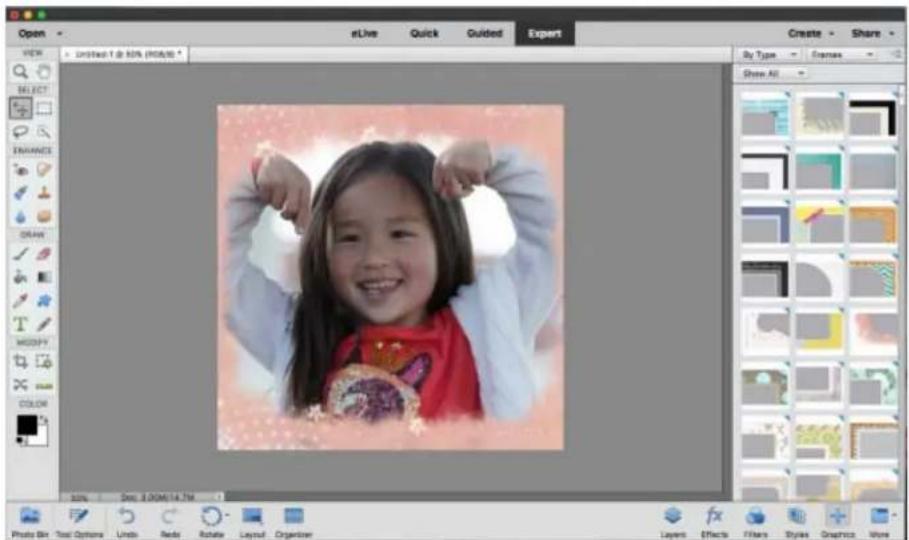The width and height of the screenshot is (909, 540).
Task: Click the Undo button
Action: [x=127, y=522]
